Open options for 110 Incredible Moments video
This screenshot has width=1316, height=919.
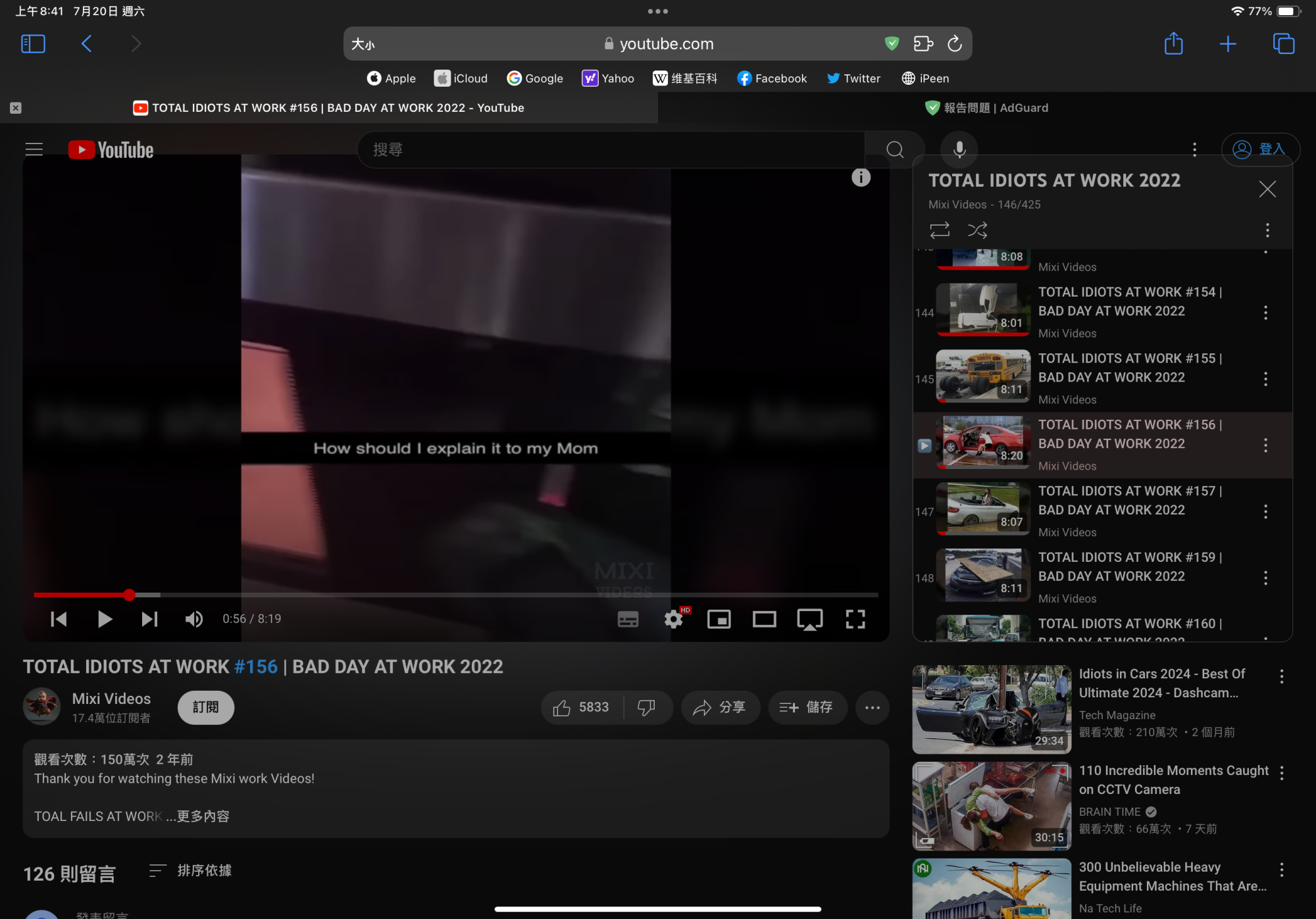(x=1282, y=774)
